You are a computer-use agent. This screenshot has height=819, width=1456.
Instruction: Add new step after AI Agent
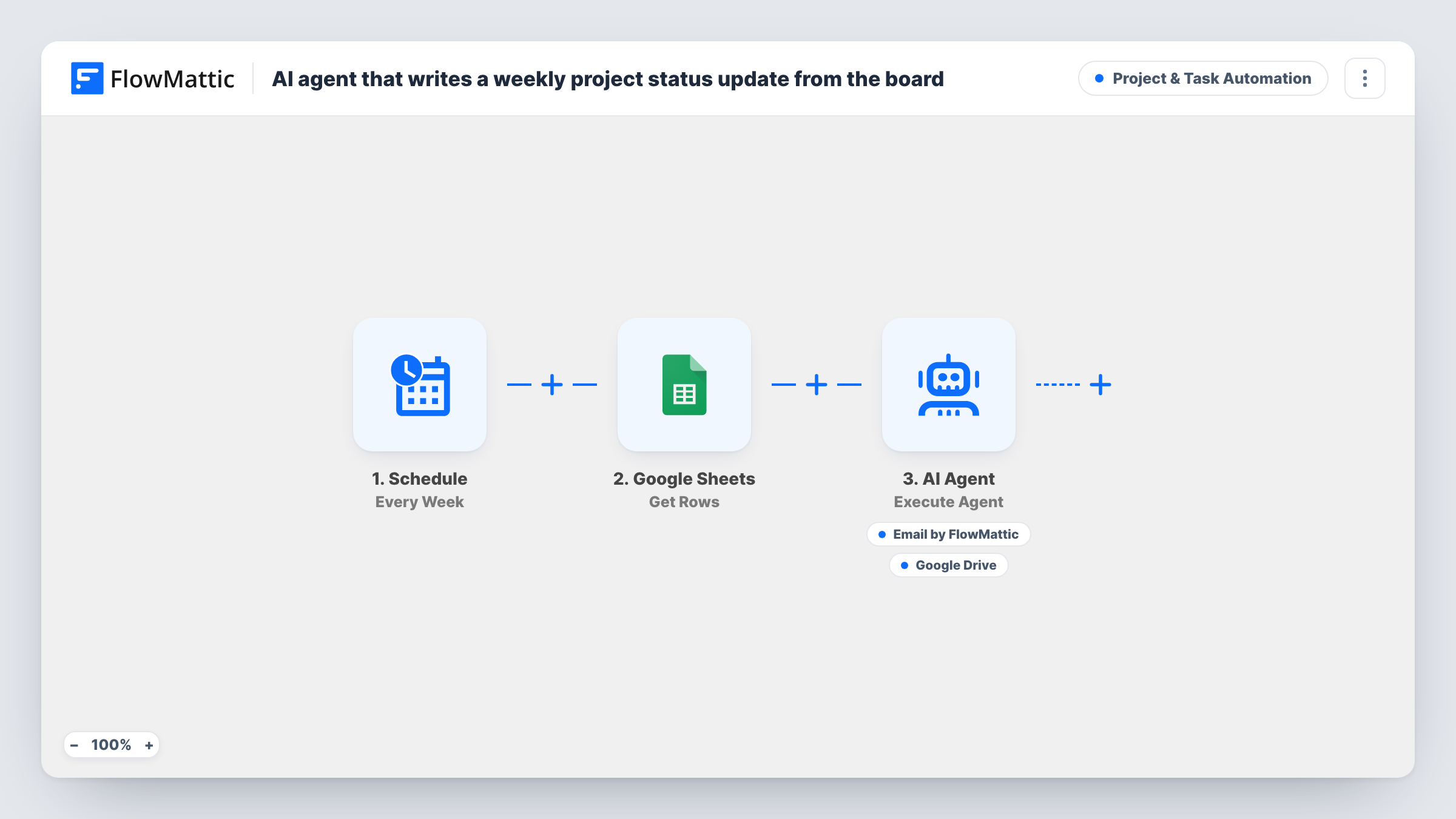1100,385
